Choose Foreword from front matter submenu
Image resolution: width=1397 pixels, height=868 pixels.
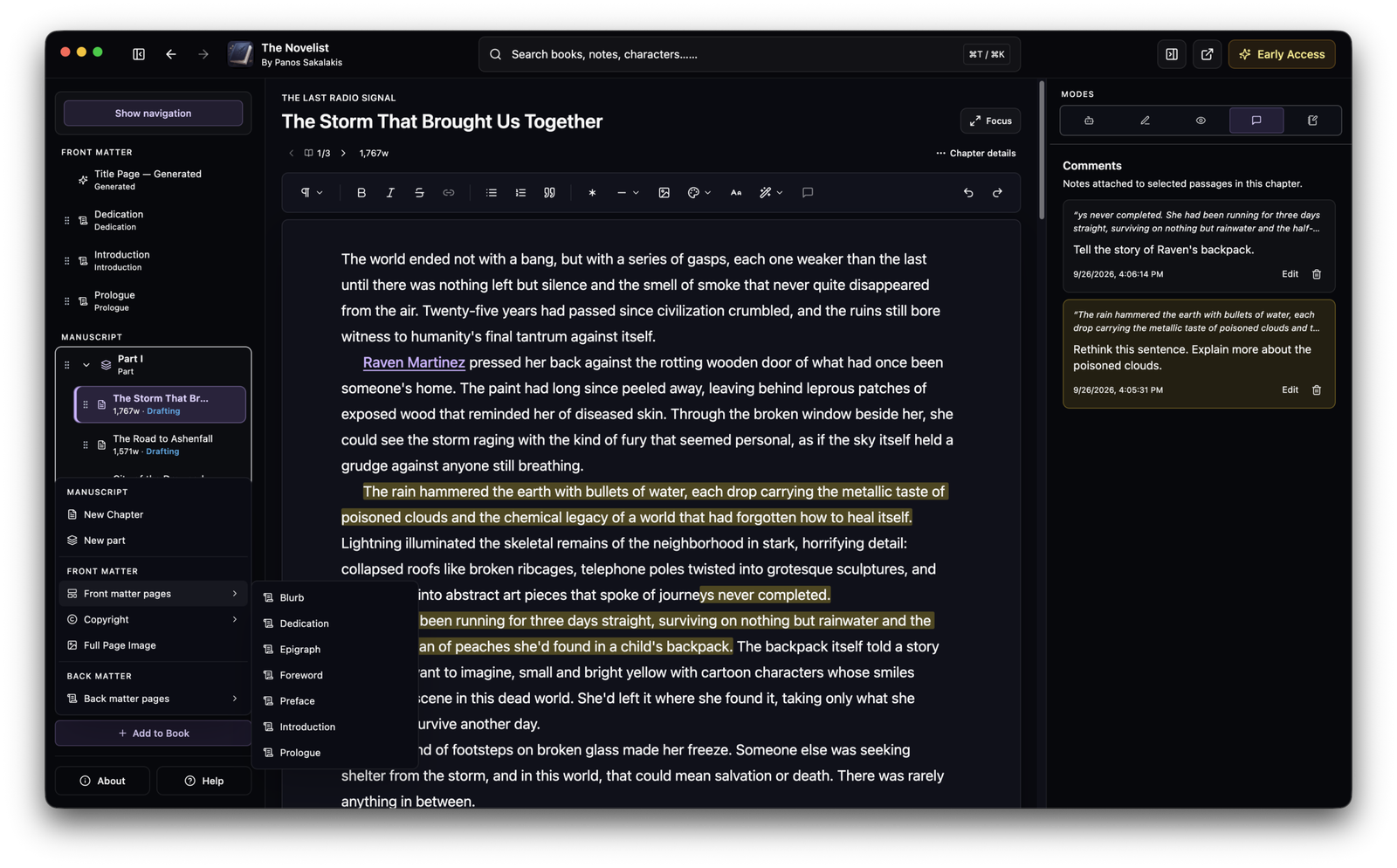point(335,675)
